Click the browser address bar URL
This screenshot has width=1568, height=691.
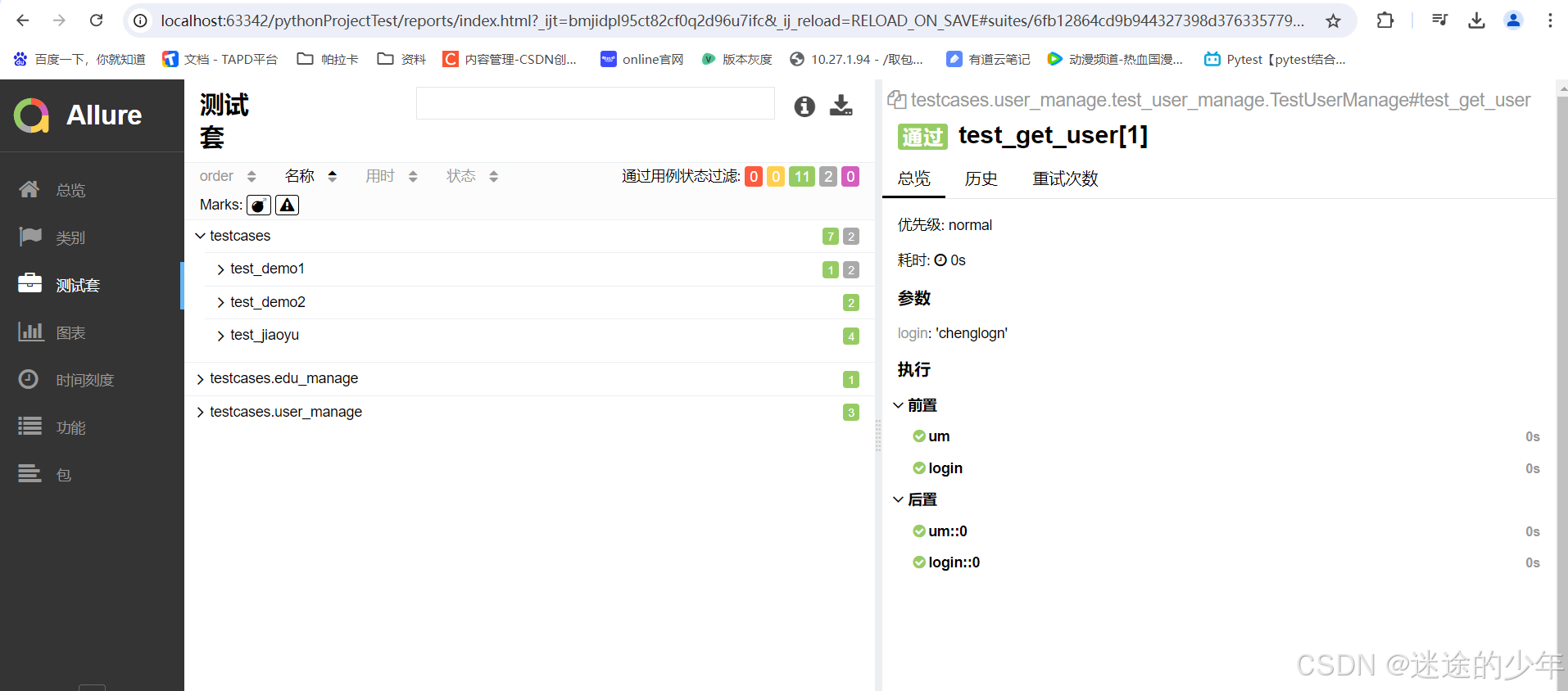click(x=732, y=20)
